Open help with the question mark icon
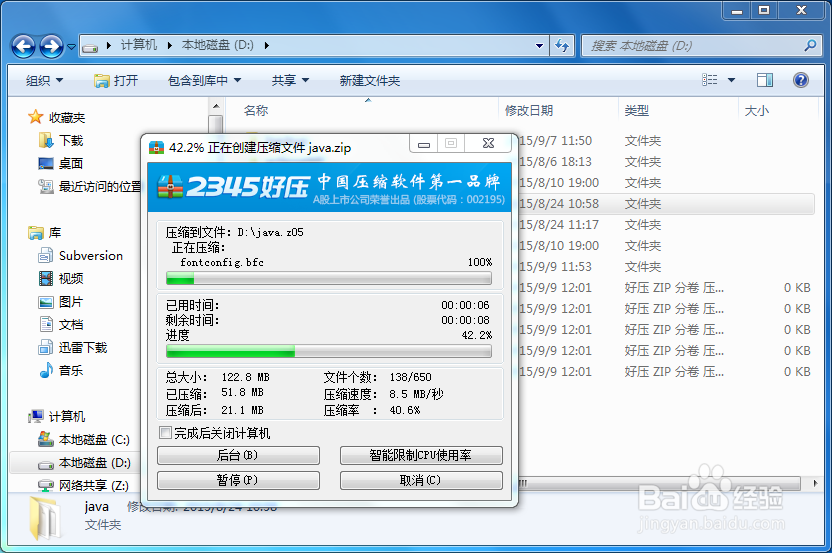This screenshot has height=553, width=832. point(801,80)
